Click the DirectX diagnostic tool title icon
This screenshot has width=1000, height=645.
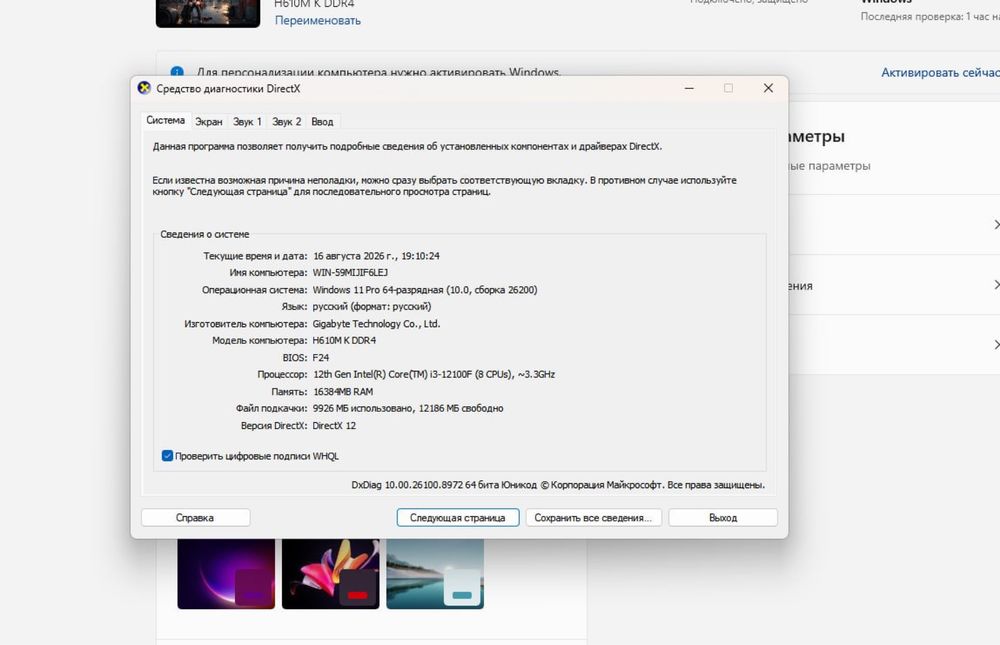point(144,88)
